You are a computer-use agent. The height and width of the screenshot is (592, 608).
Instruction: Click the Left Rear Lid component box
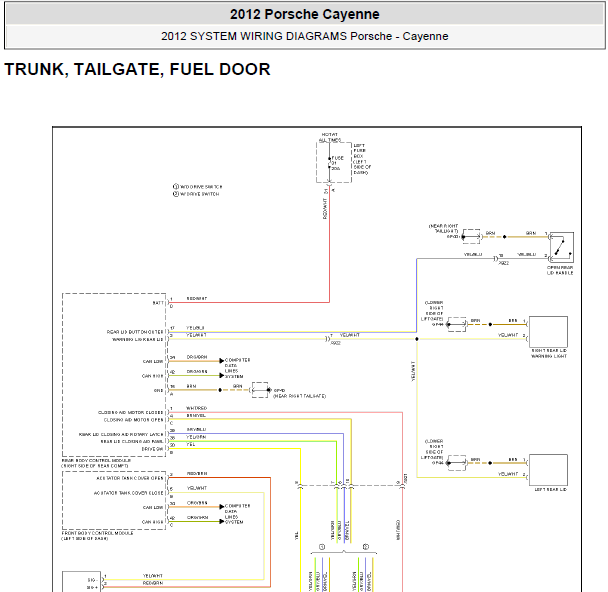(x=548, y=470)
